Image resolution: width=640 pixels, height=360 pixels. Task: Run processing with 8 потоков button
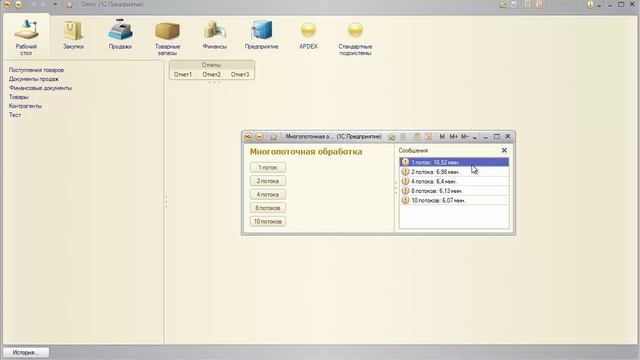tap(268, 208)
